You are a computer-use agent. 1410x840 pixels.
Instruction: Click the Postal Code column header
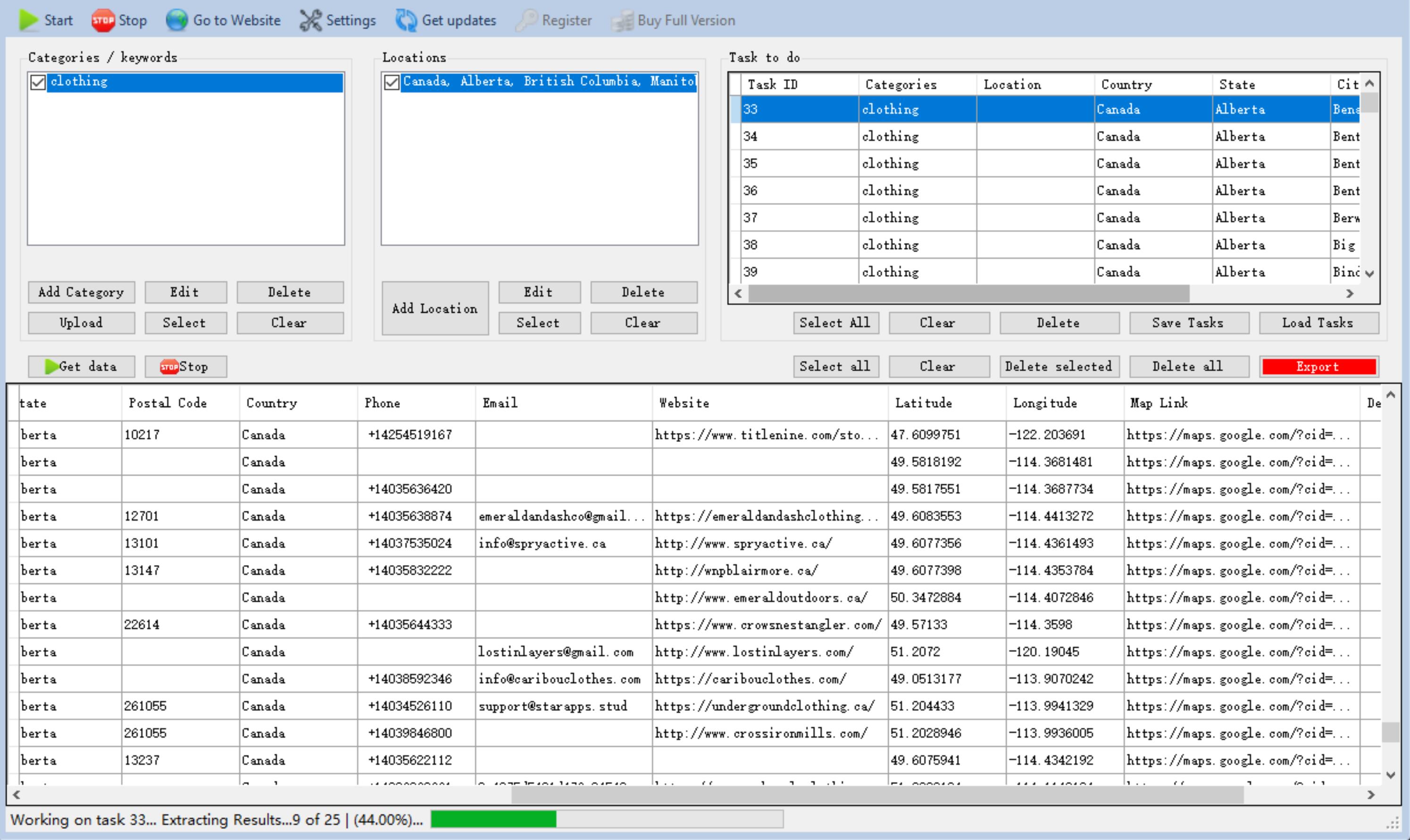[181, 403]
